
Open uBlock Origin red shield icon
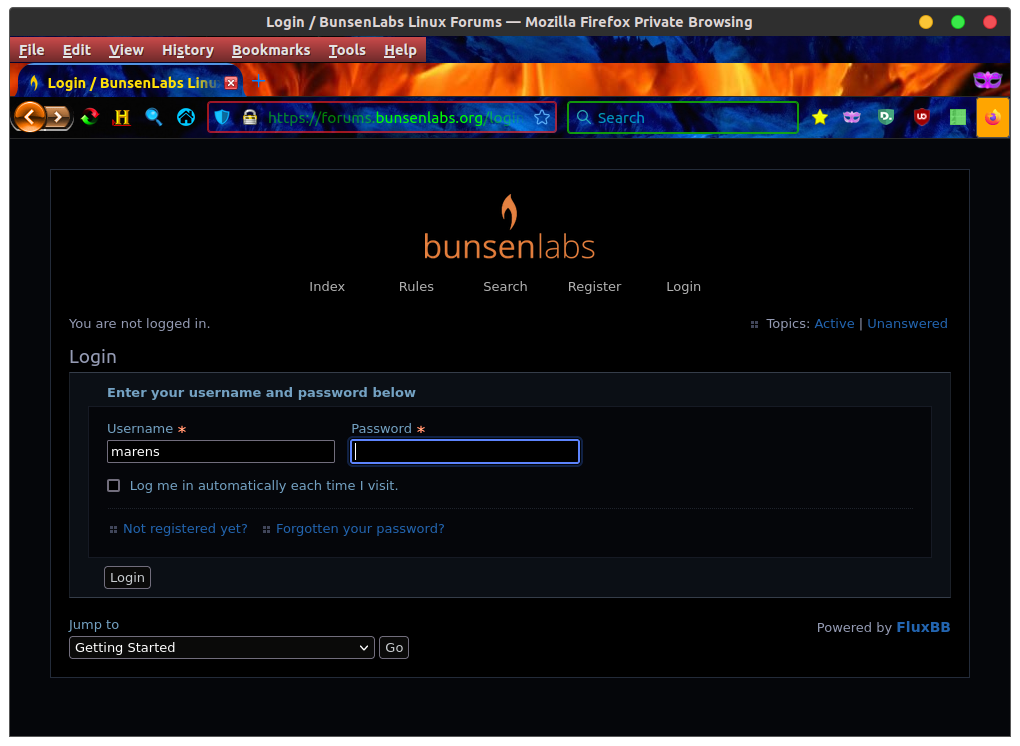[922, 117]
